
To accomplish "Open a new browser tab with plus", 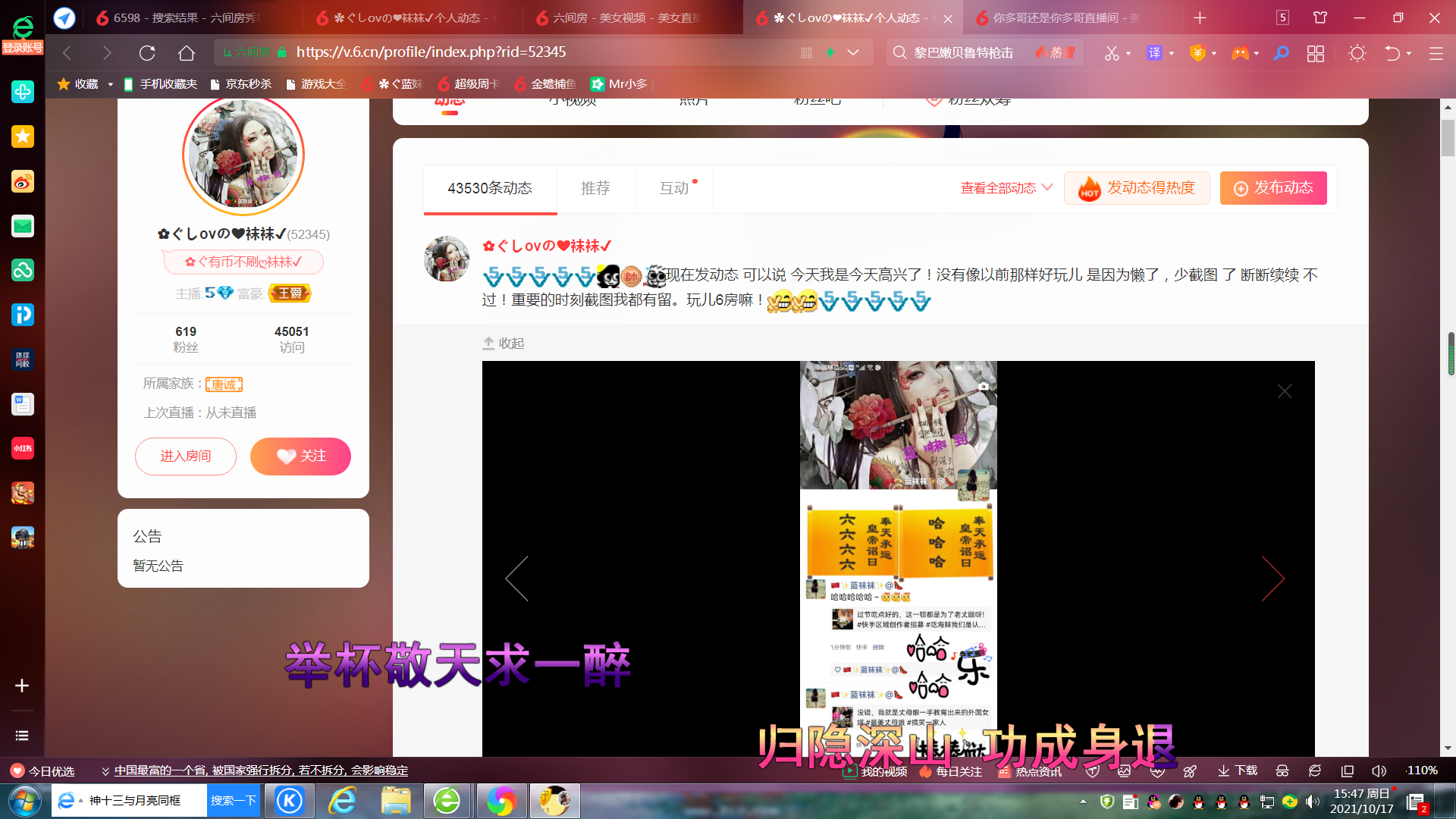I will 1200,17.
